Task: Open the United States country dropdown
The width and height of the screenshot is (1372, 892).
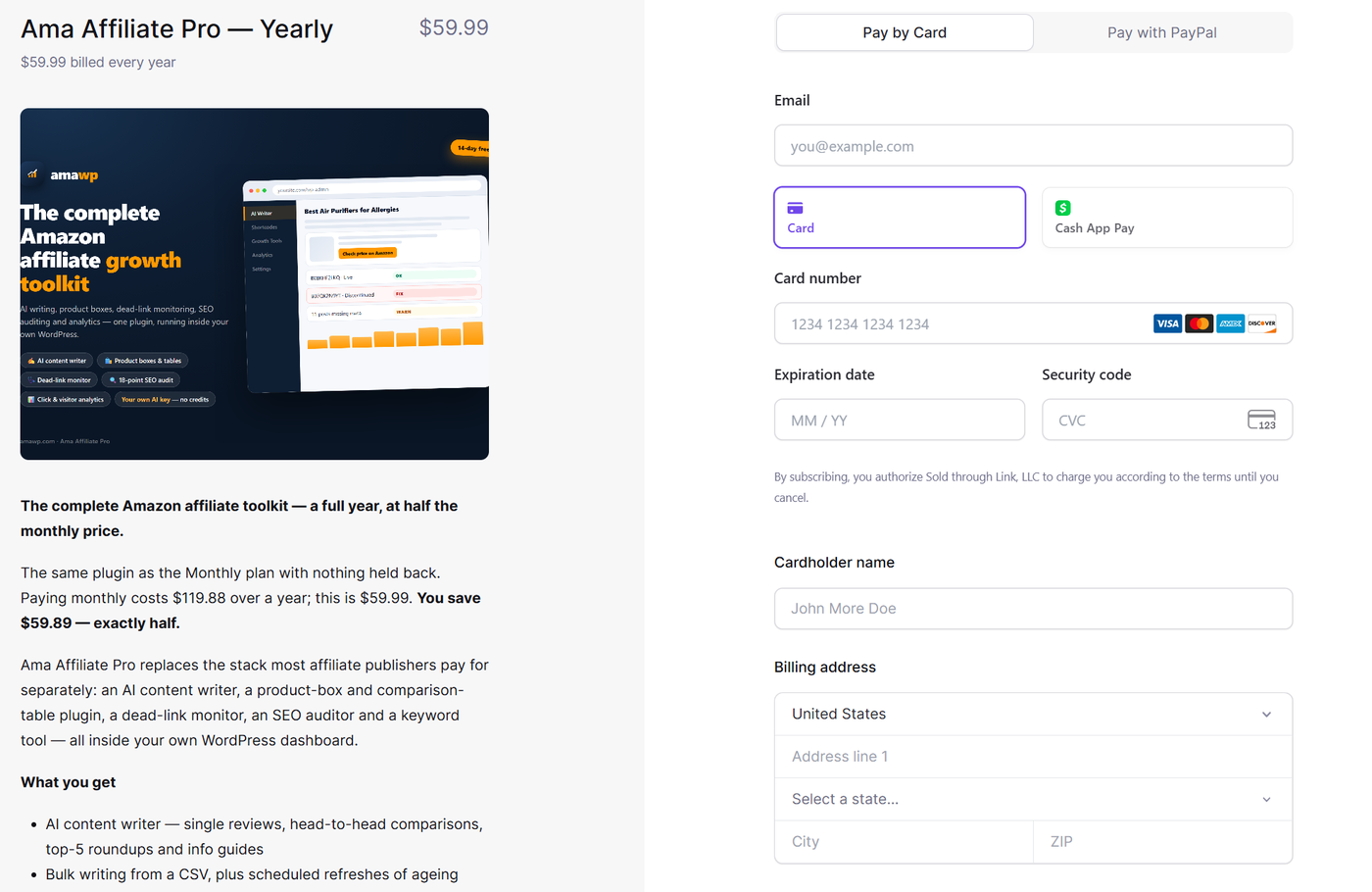Action: click(1033, 715)
